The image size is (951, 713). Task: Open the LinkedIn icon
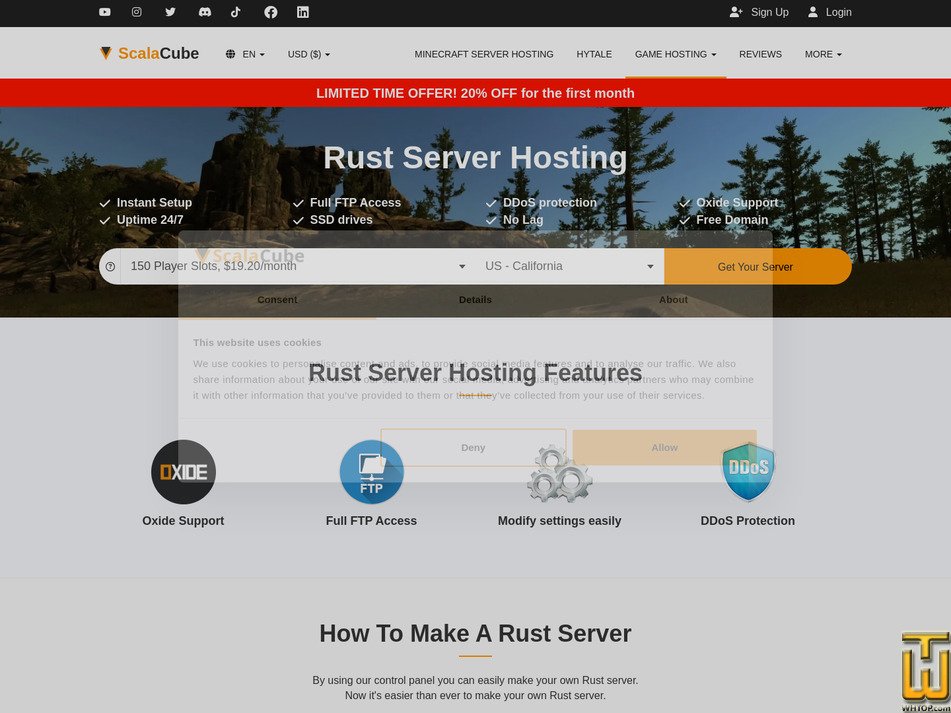[302, 12]
